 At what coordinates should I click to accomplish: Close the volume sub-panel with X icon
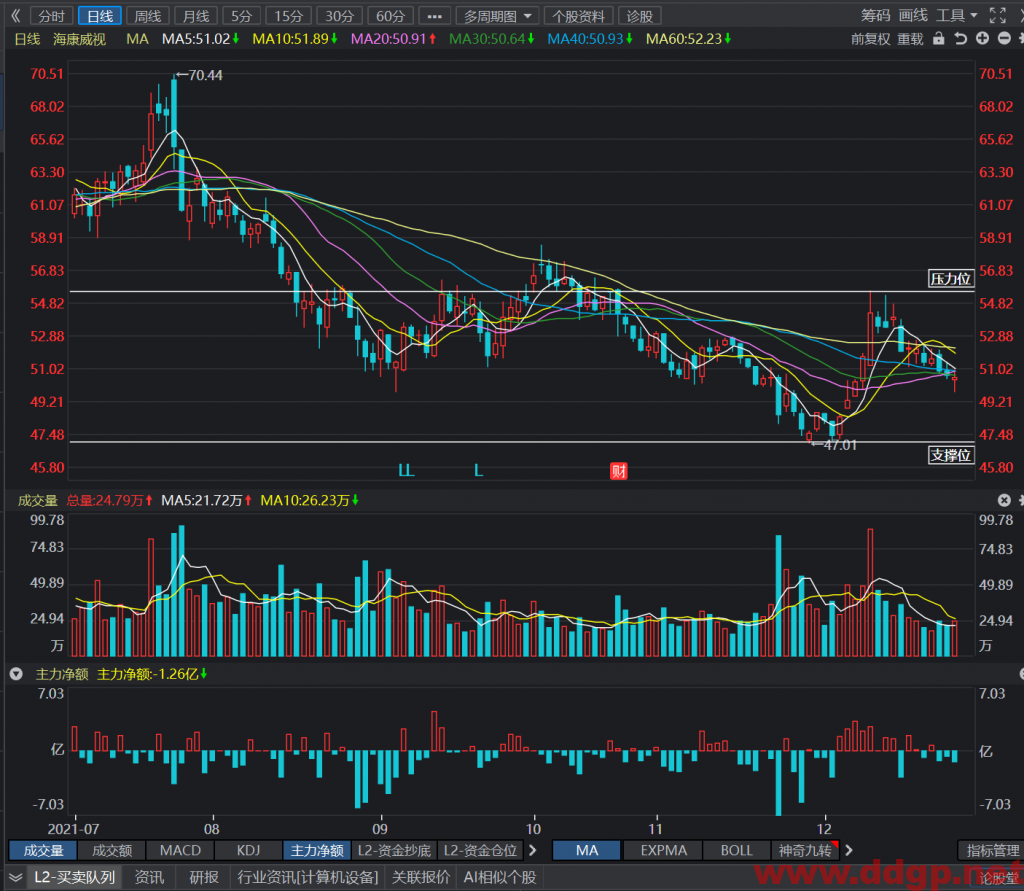point(1004,500)
